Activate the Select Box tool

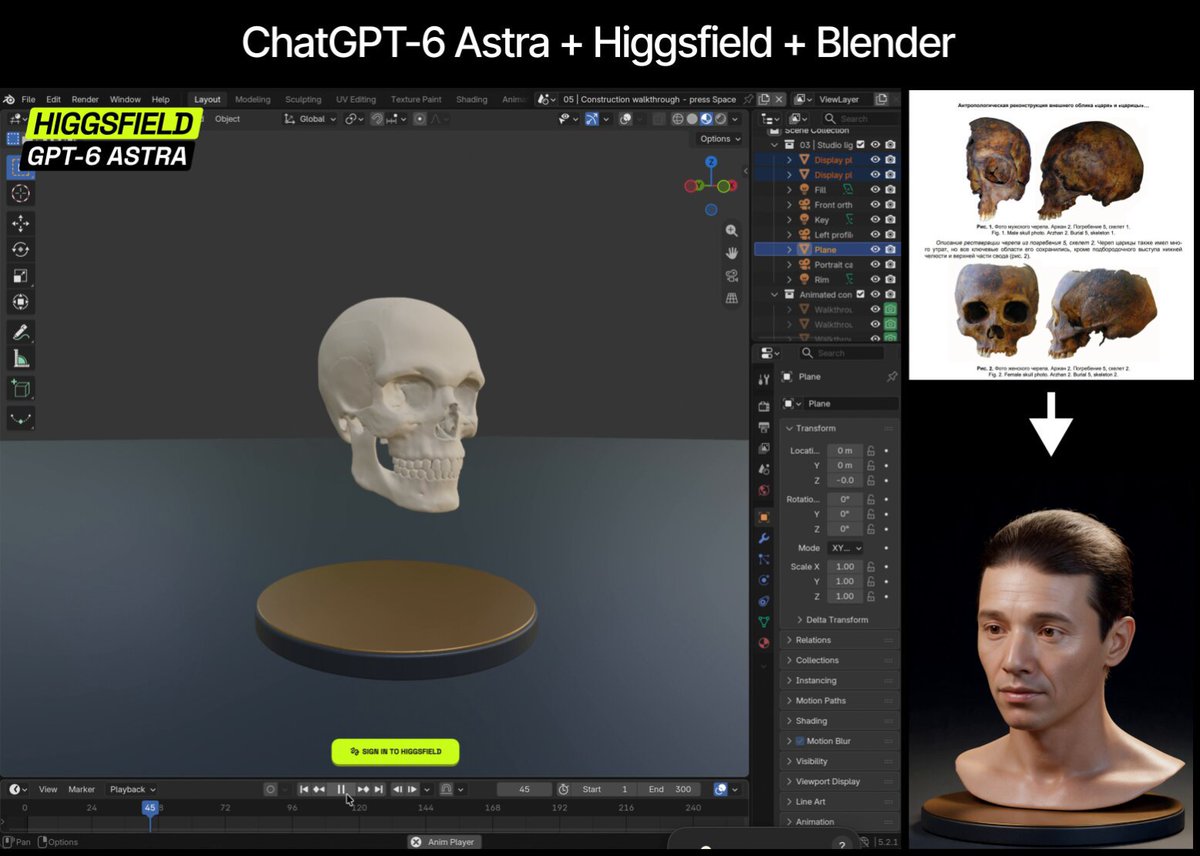pos(21,167)
